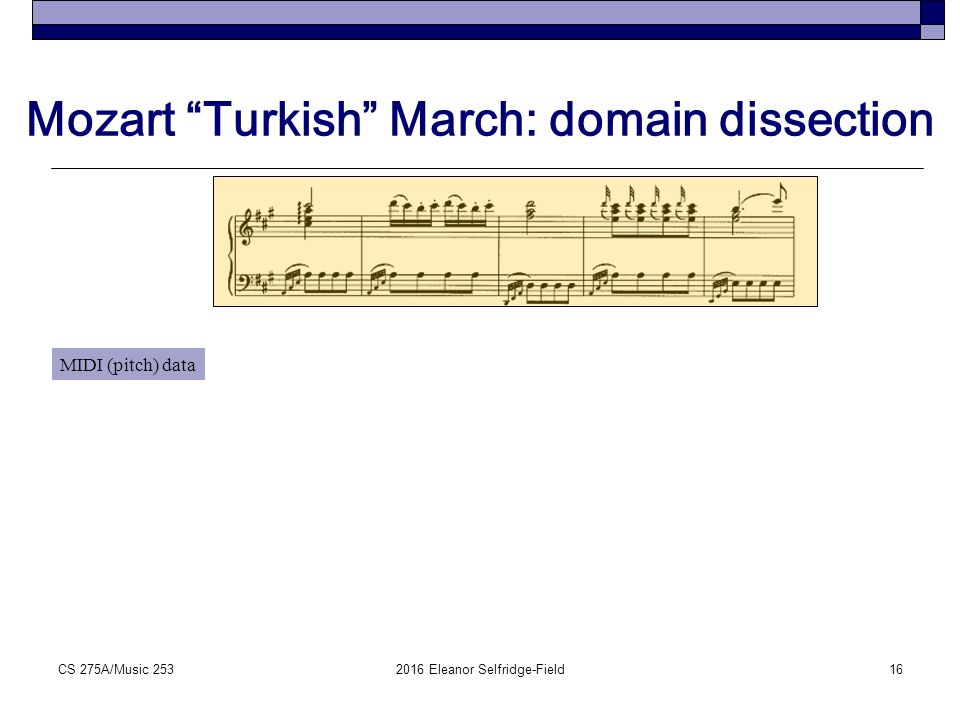This screenshot has width=960, height=720.
Task: Click the footer text 'CS 275A/Music 253'
Action: (116, 669)
